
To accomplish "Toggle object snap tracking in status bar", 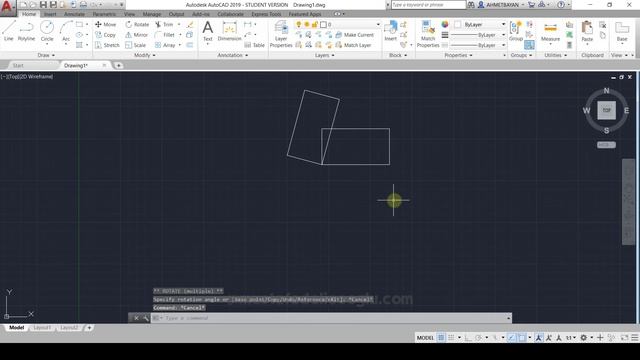I will 511,338.
